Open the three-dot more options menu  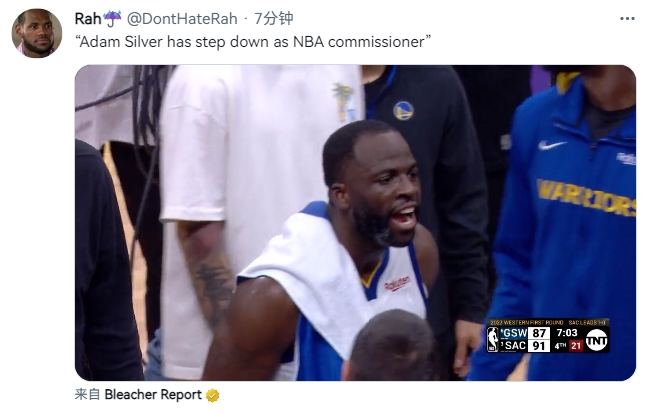click(x=627, y=19)
